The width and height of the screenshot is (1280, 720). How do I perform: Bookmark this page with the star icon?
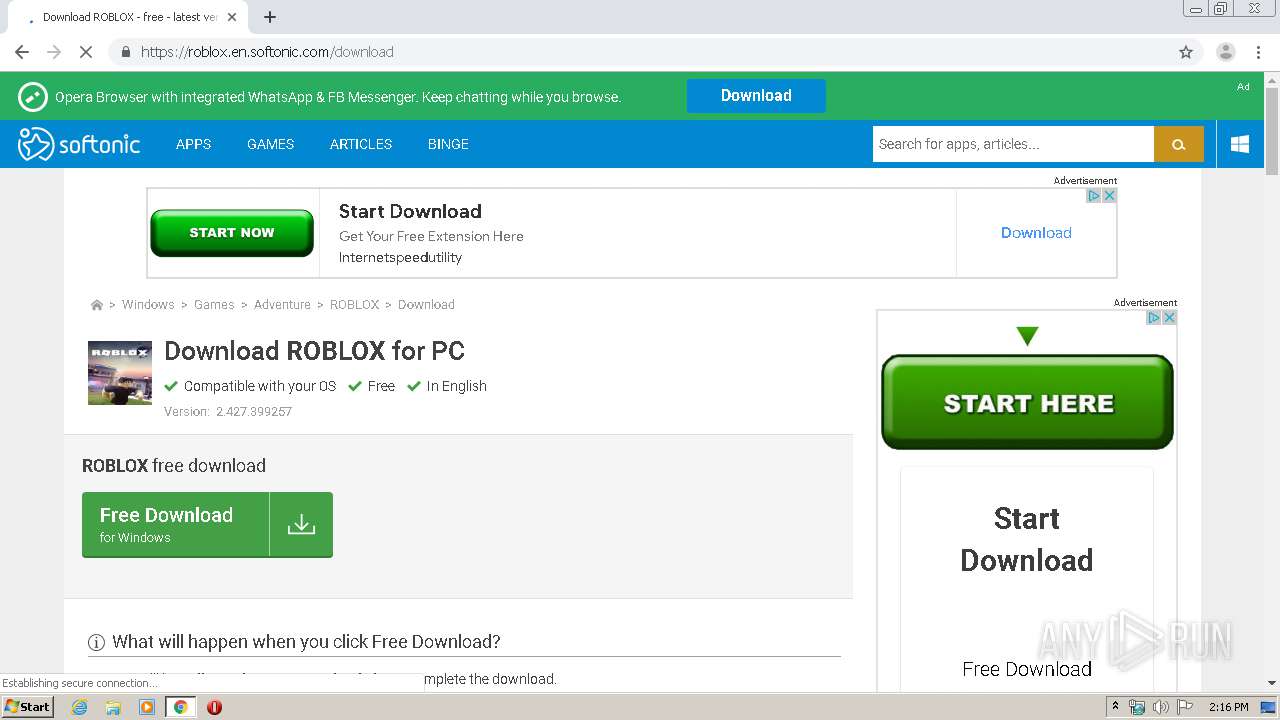click(1186, 52)
